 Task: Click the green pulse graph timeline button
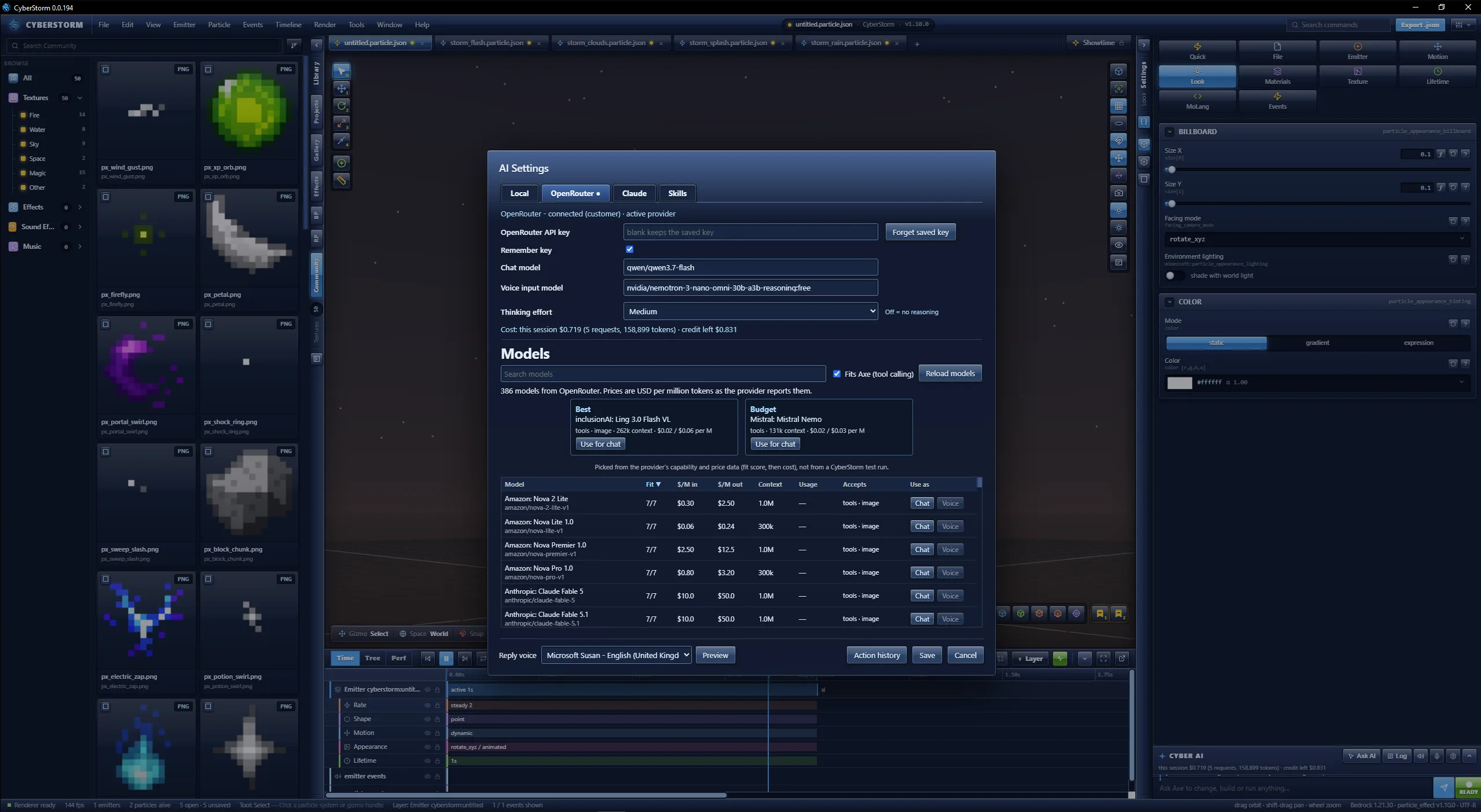coord(1060,658)
